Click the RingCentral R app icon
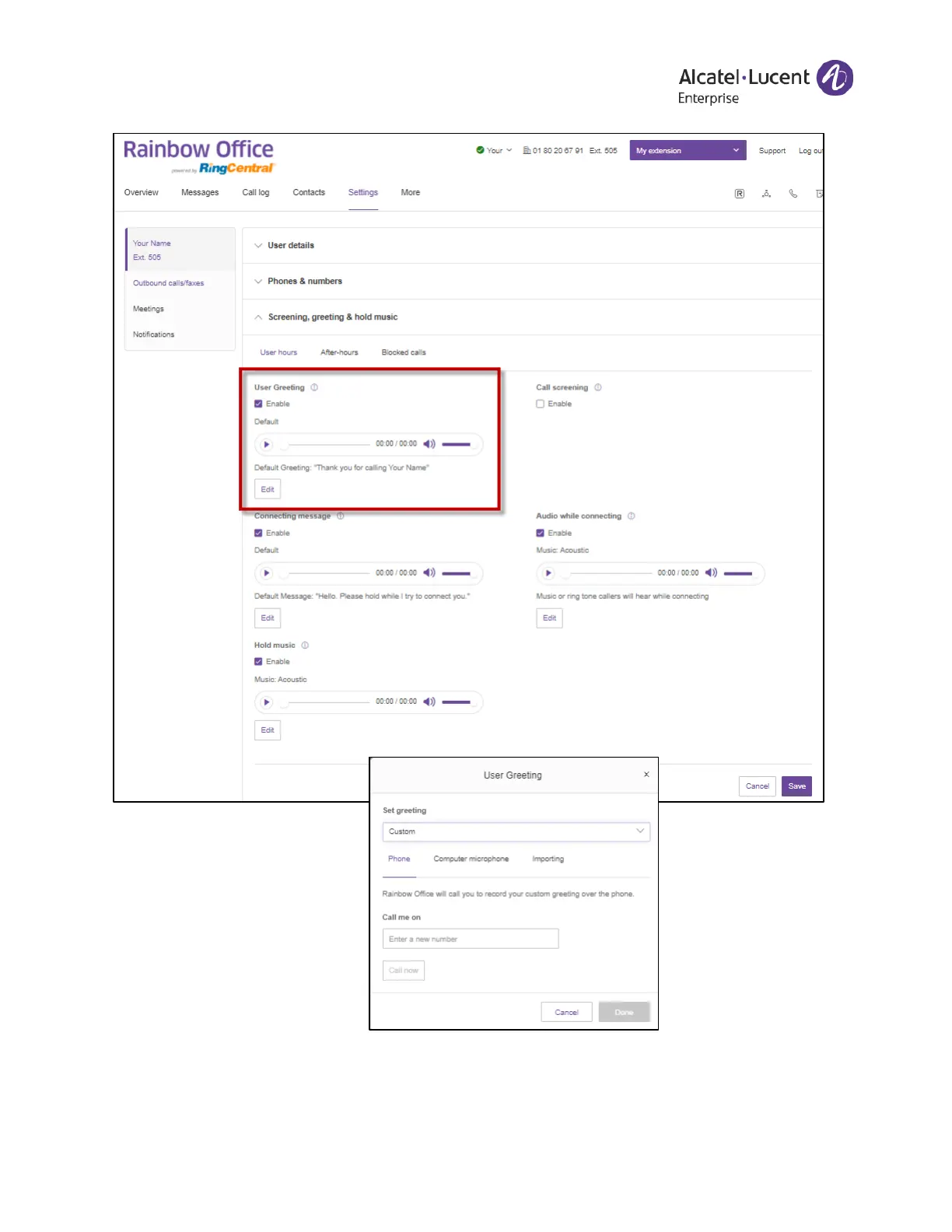This screenshot has width=952, height=1232. point(740,194)
